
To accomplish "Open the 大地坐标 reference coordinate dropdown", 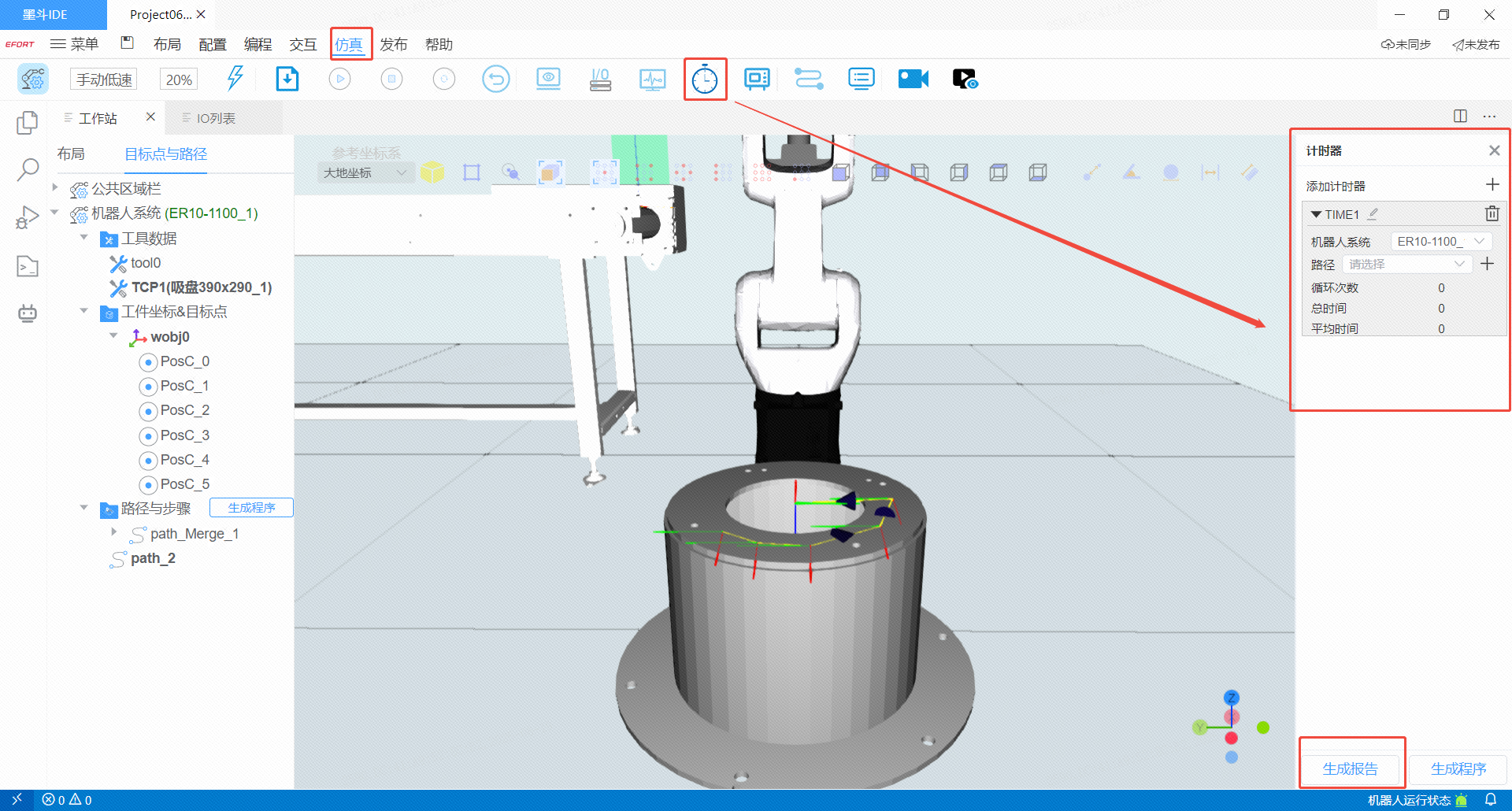I will [x=365, y=172].
